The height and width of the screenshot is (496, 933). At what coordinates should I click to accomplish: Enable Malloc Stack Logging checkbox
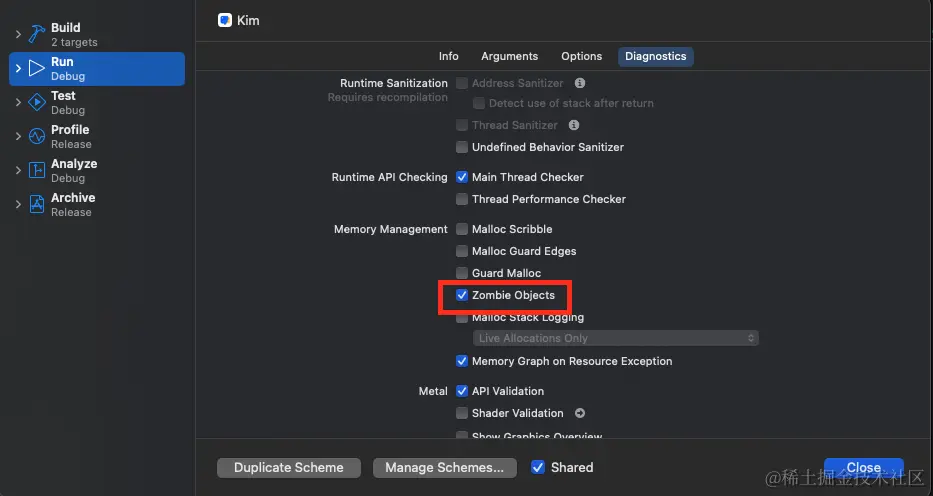(462, 318)
